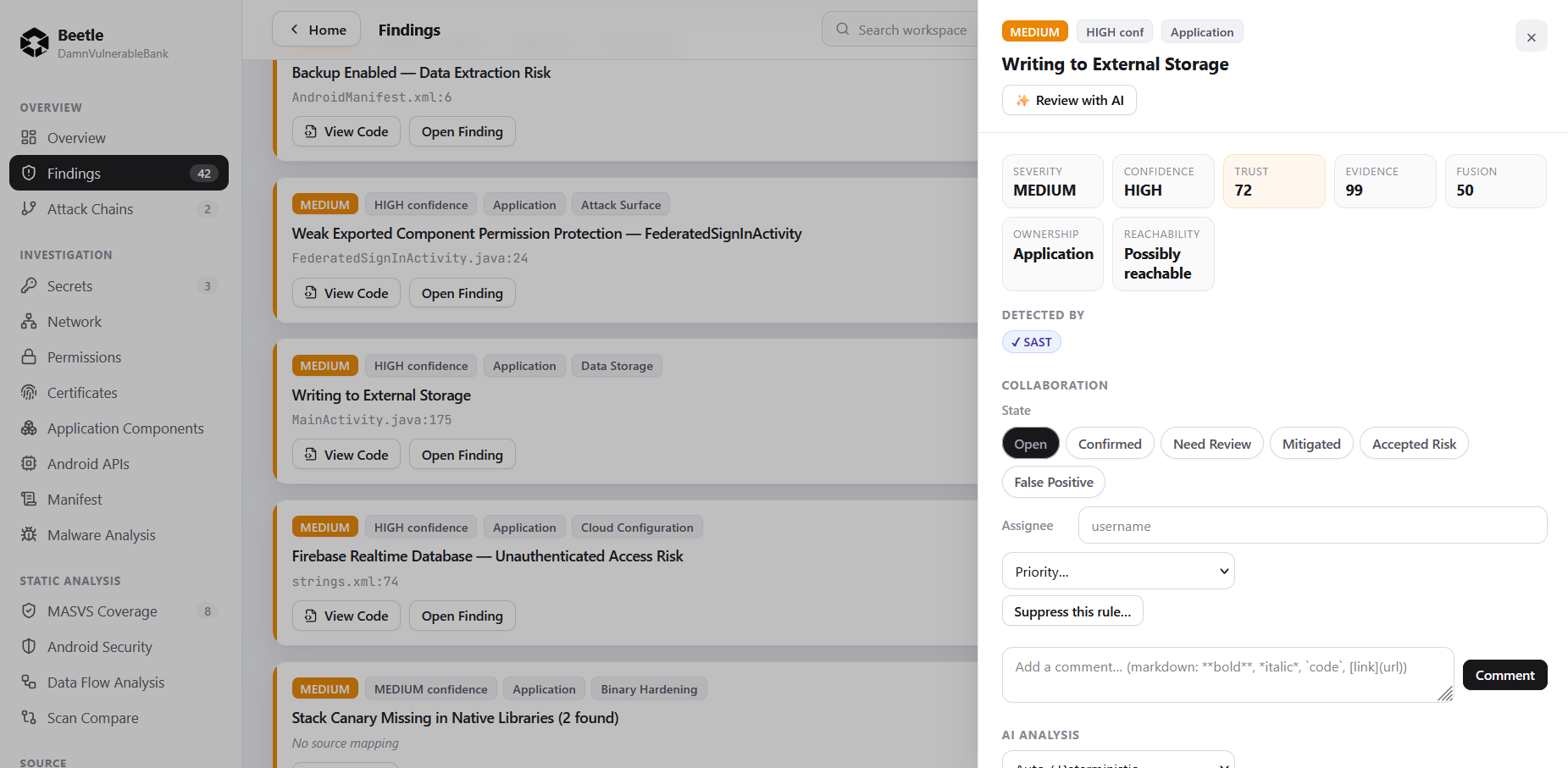Set finding state to Confirmed
The height and width of the screenshot is (768, 1568).
(1110, 444)
